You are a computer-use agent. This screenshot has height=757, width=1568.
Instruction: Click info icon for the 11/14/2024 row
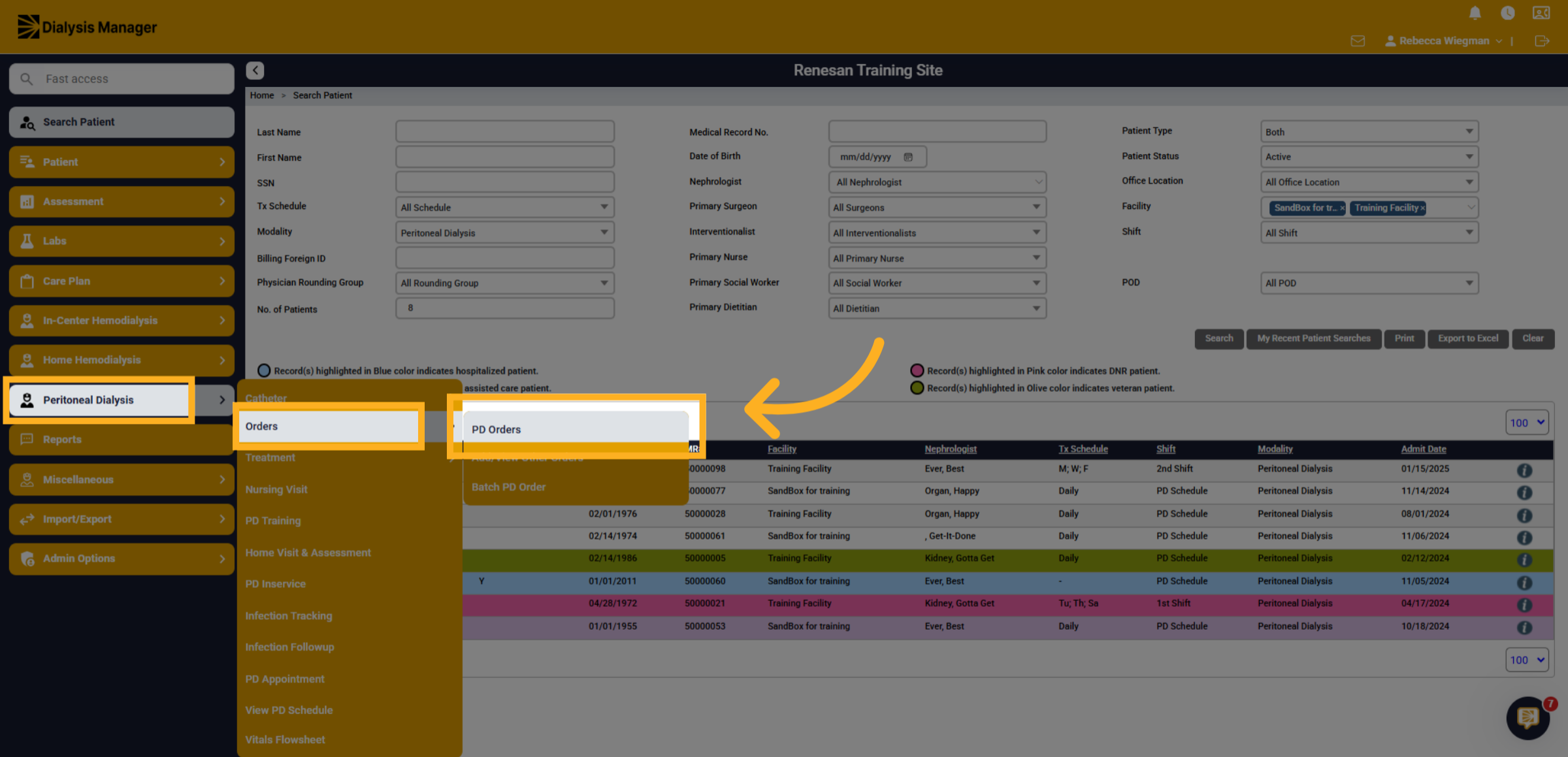pos(1524,492)
